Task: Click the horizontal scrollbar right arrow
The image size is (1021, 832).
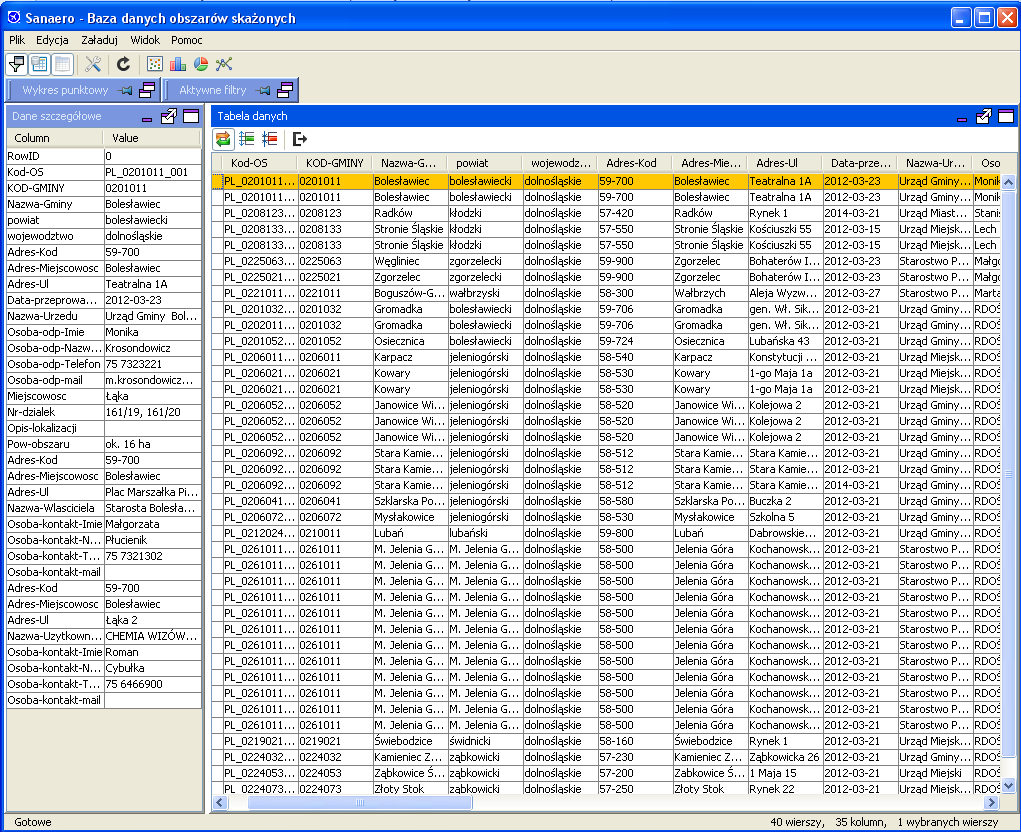Action: coord(992,803)
